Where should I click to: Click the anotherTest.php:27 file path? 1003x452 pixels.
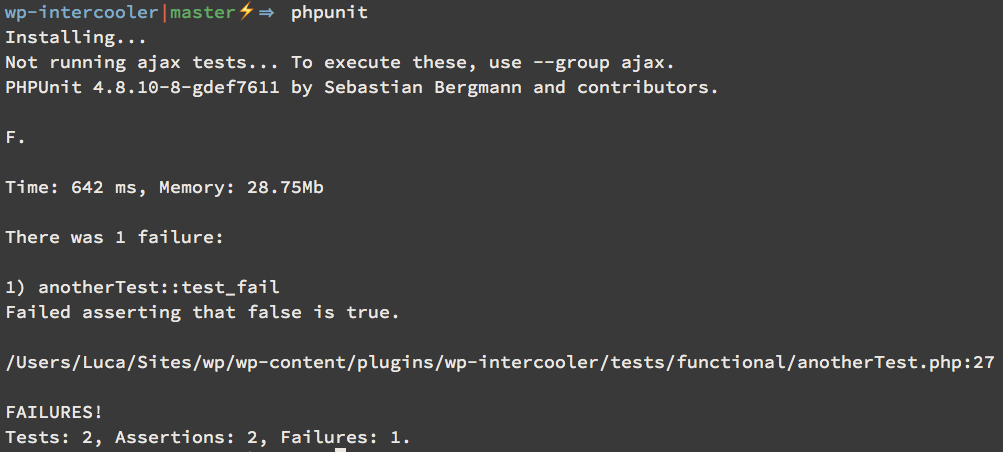500,363
